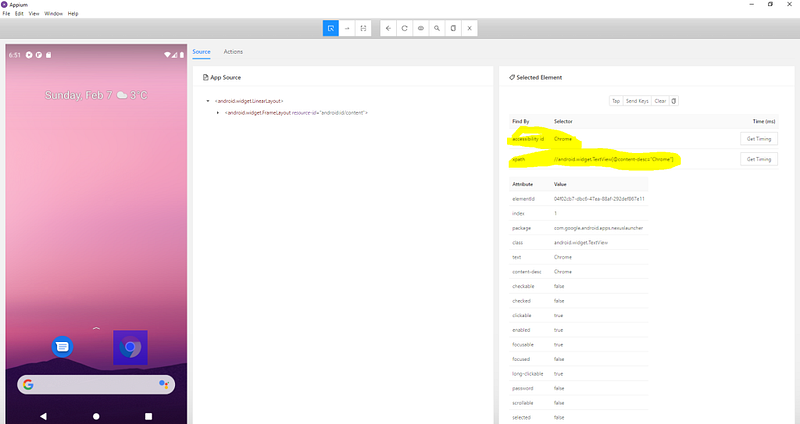Select android.widget.FrameLayout source tree row
Screen dimensions: 800x424
click(x=296, y=113)
